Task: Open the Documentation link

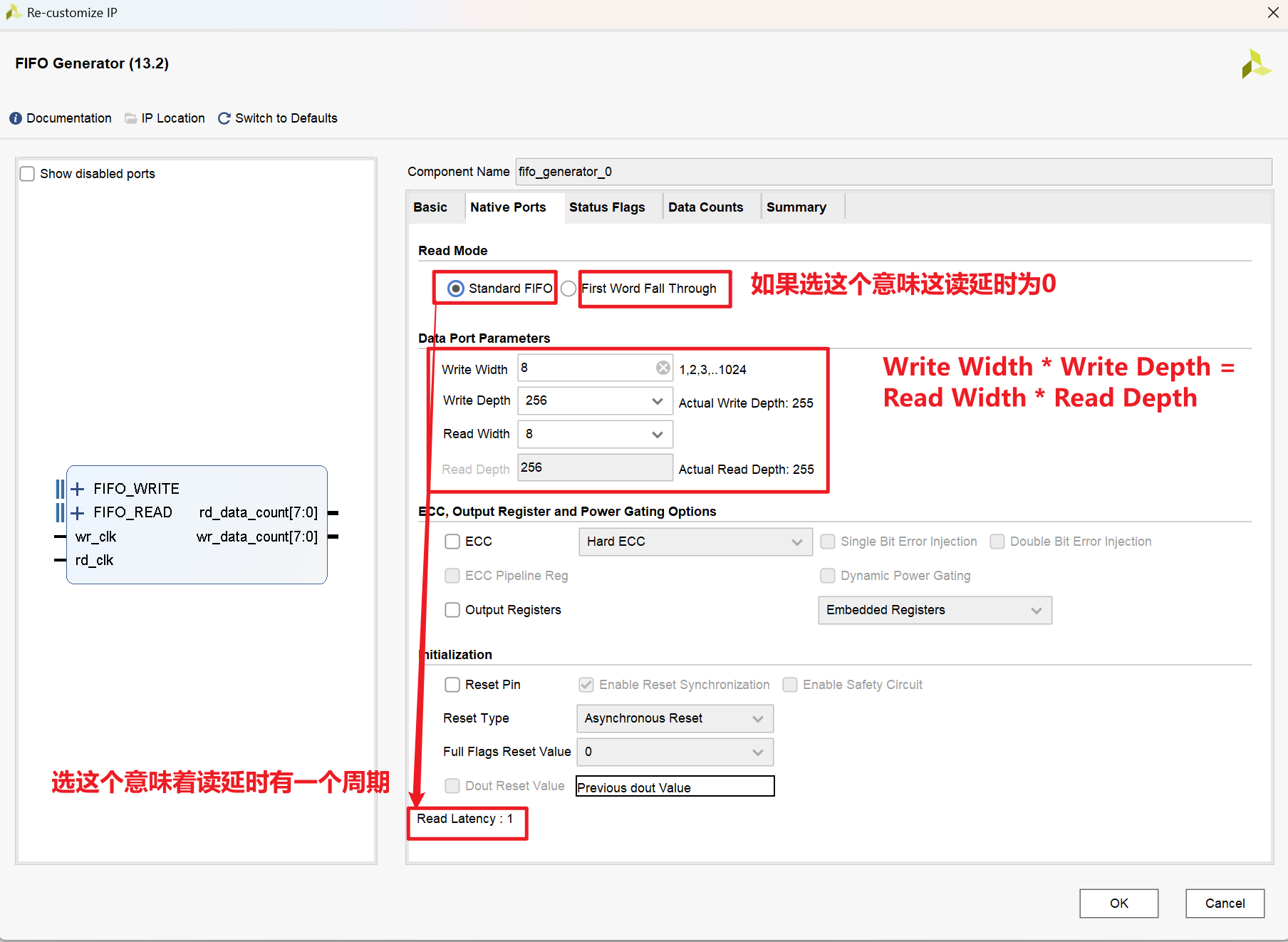Action: pyautogui.click(x=69, y=118)
